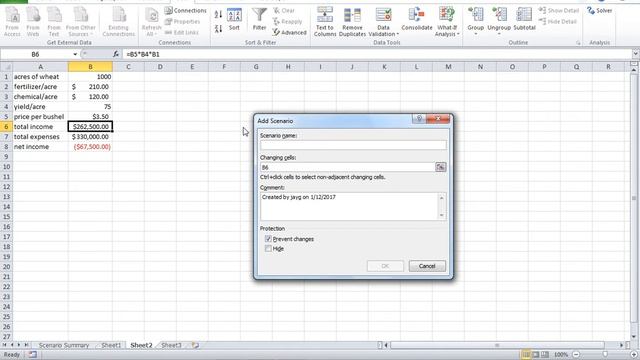Select the 'acres of wheat' cell
640x360 pixels.
(x=40, y=77)
